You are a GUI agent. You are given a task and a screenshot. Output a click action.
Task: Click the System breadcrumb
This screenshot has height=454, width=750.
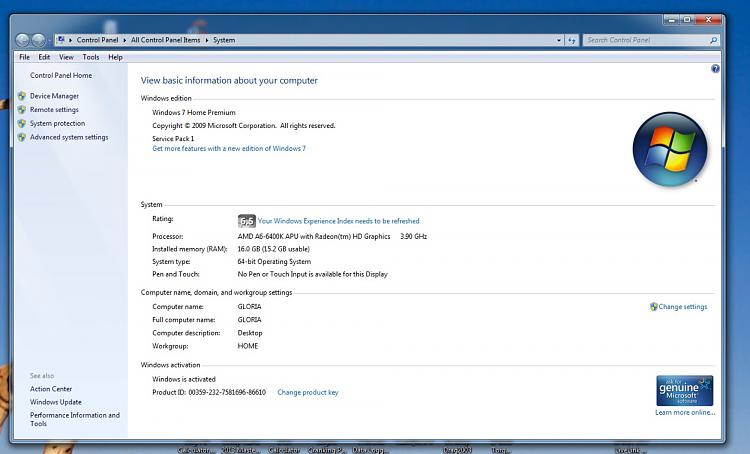tap(224, 40)
